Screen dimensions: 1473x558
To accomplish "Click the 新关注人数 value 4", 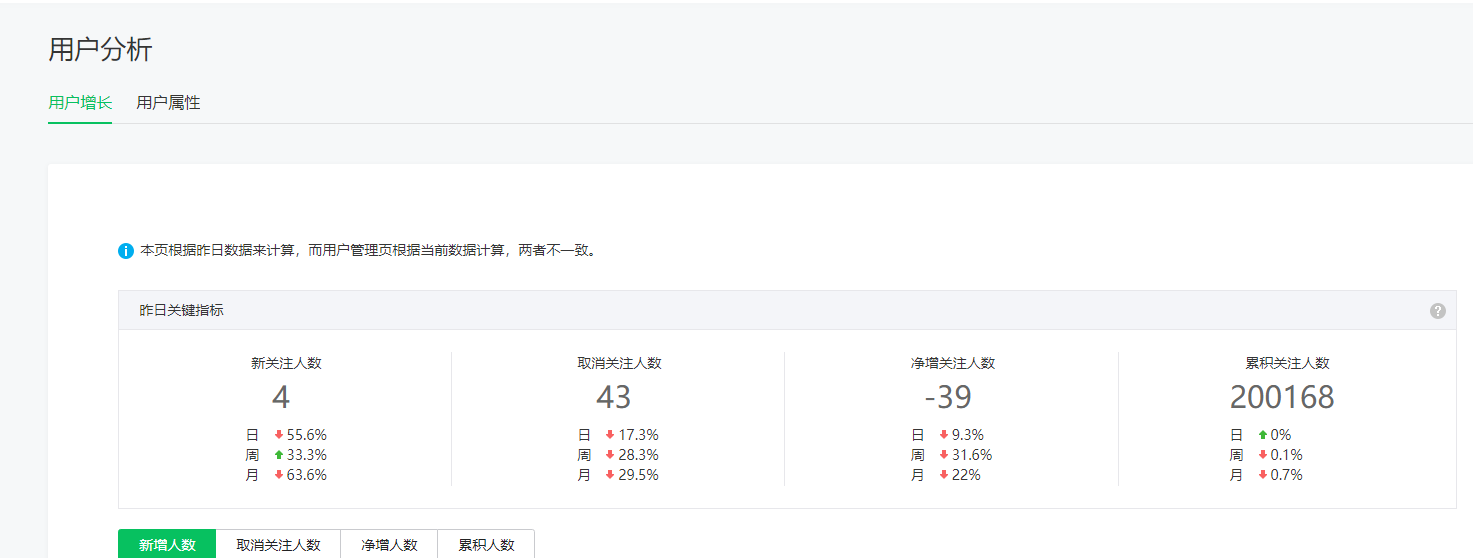I will tap(281, 397).
